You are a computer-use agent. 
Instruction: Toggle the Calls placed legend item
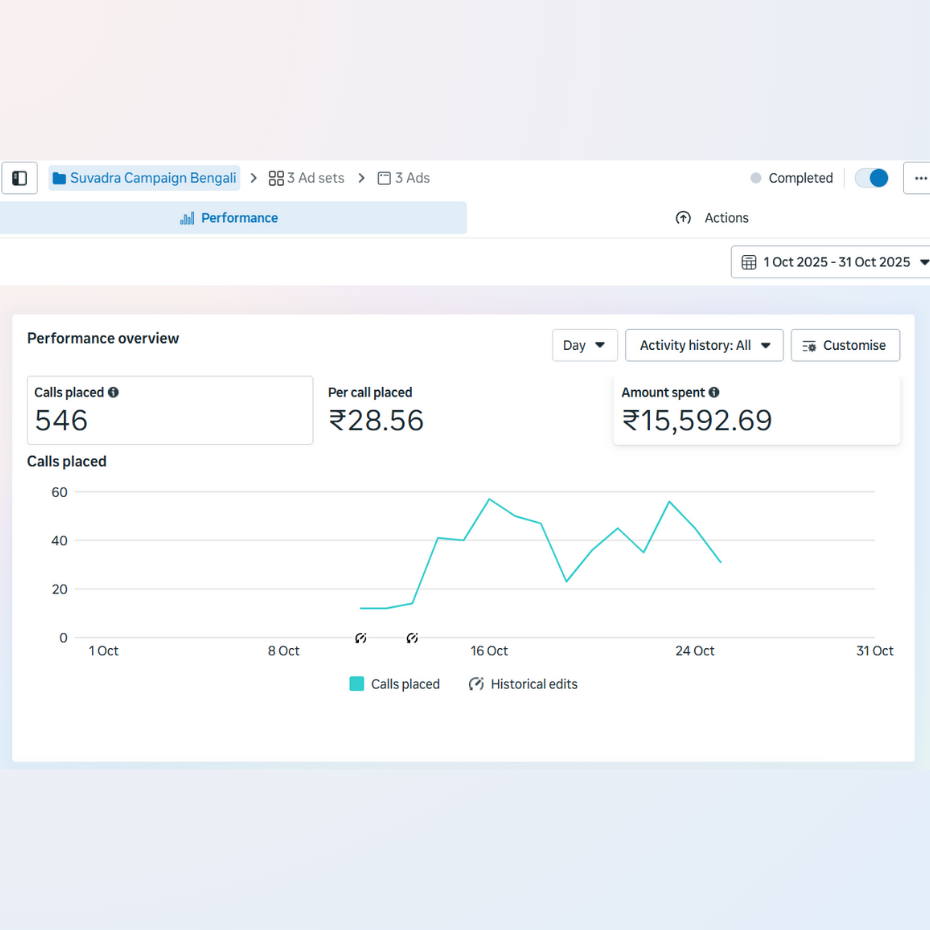(395, 684)
